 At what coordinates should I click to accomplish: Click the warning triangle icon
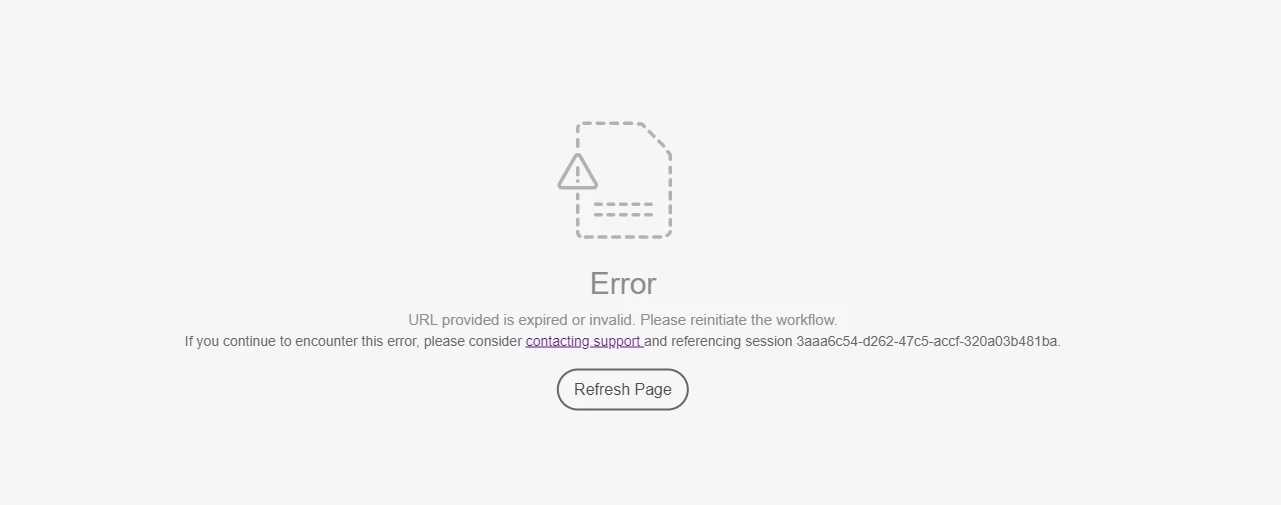[578, 171]
